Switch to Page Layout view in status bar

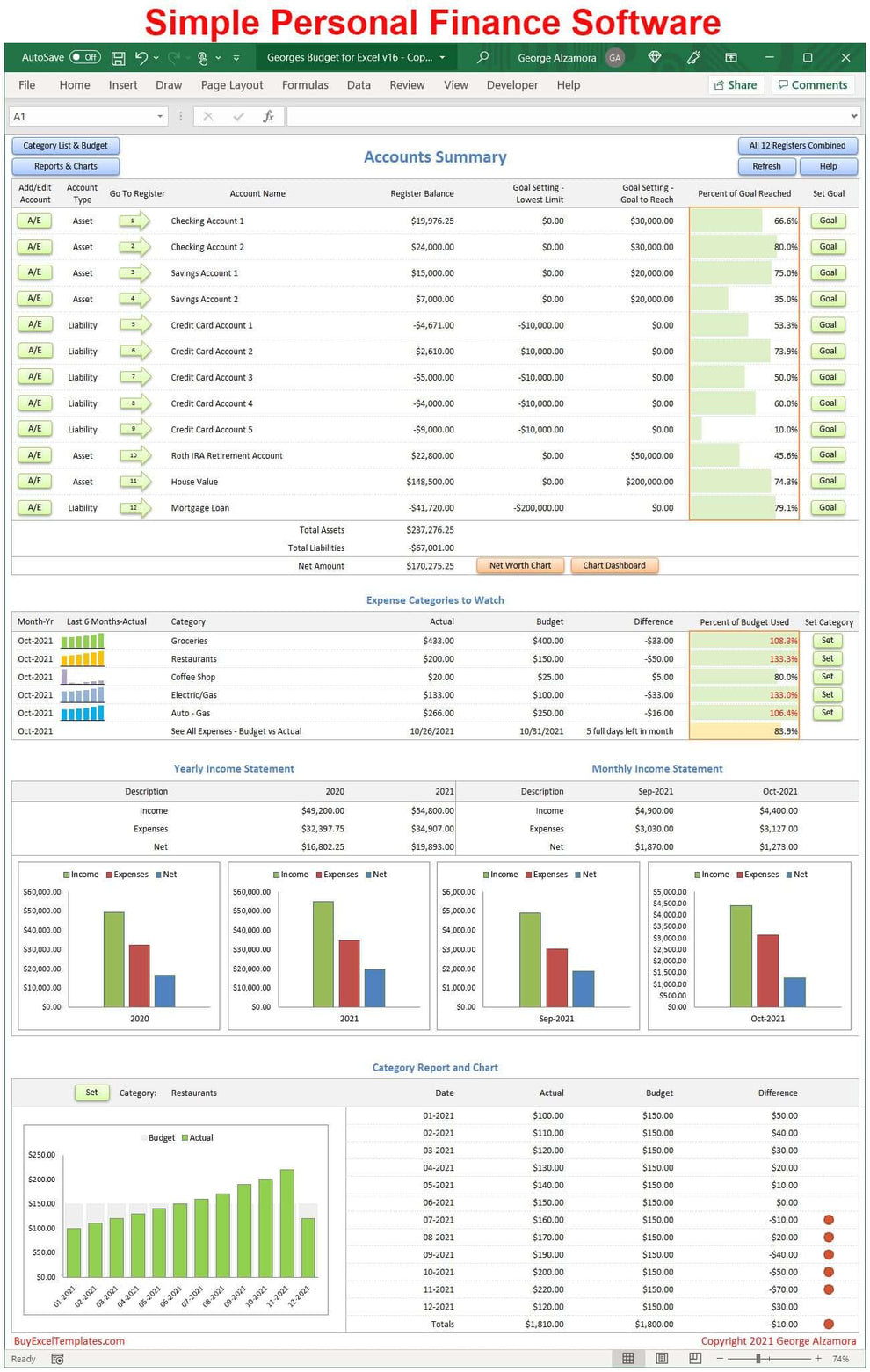[661, 1358]
